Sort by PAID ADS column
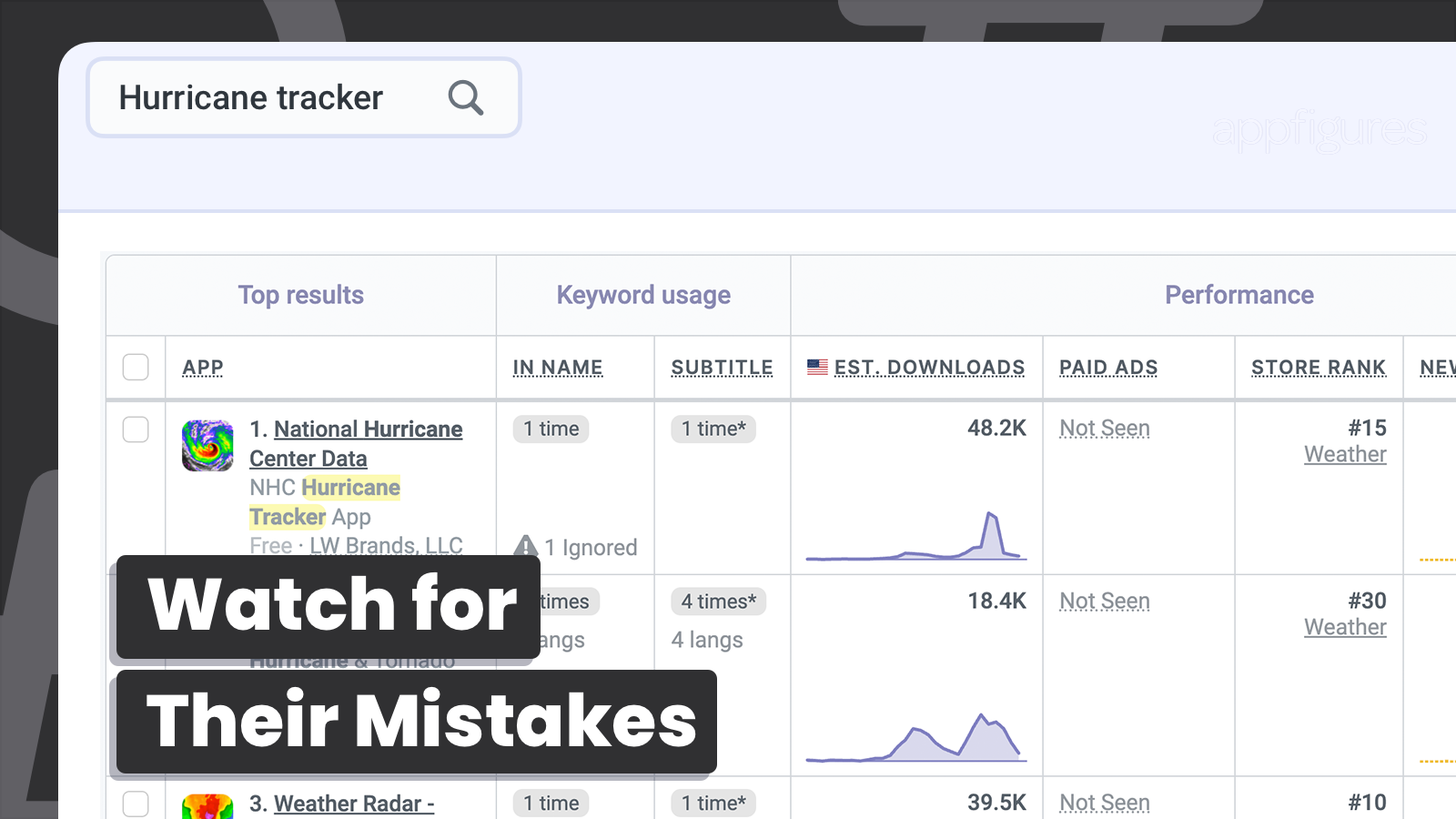This screenshot has height=819, width=1456. (1108, 368)
